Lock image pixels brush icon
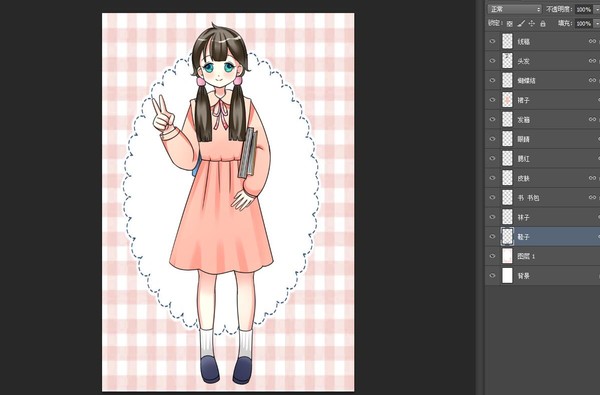Image resolution: width=600 pixels, height=395 pixels. point(520,24)
